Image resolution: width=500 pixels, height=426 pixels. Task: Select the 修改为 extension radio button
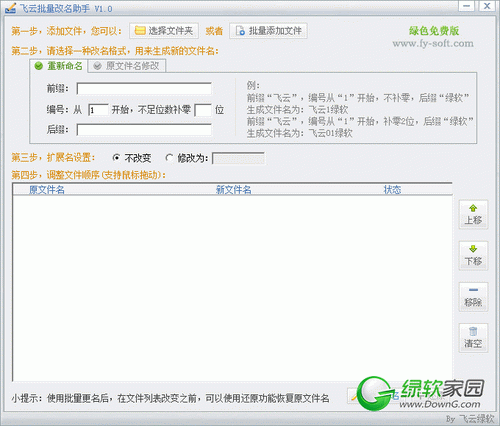(169, 157)
